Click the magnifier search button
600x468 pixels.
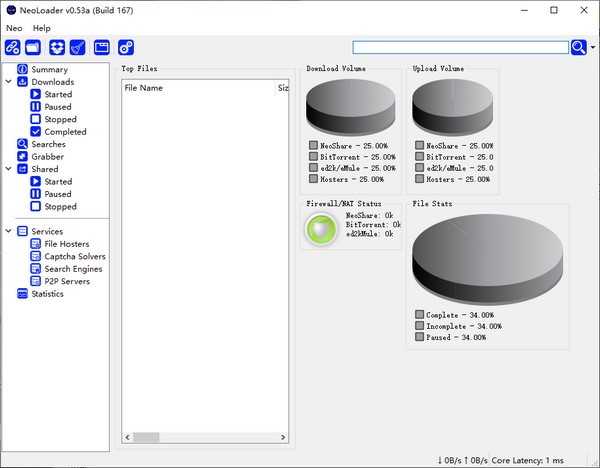[x=578, y=47]
